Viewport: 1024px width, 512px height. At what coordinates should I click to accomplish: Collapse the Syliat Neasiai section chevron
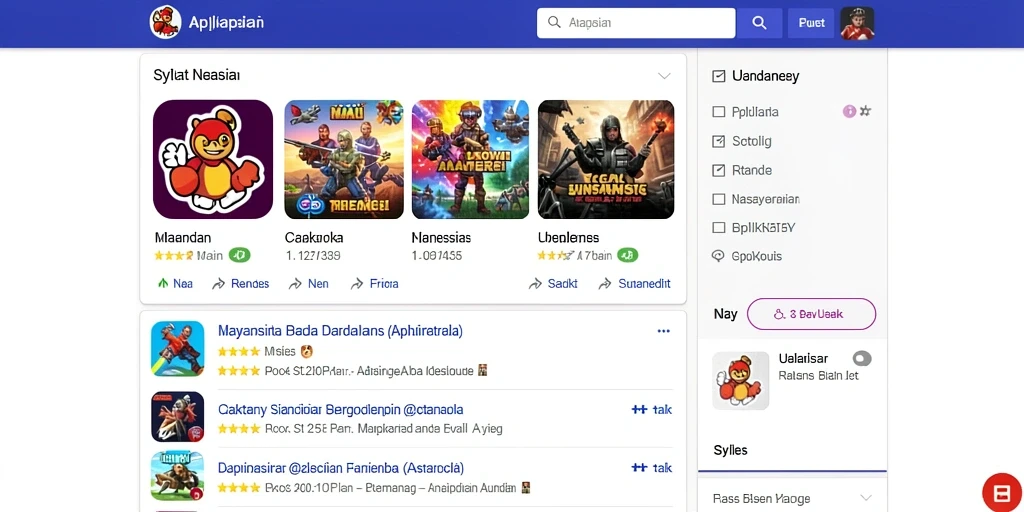[664, 76]
